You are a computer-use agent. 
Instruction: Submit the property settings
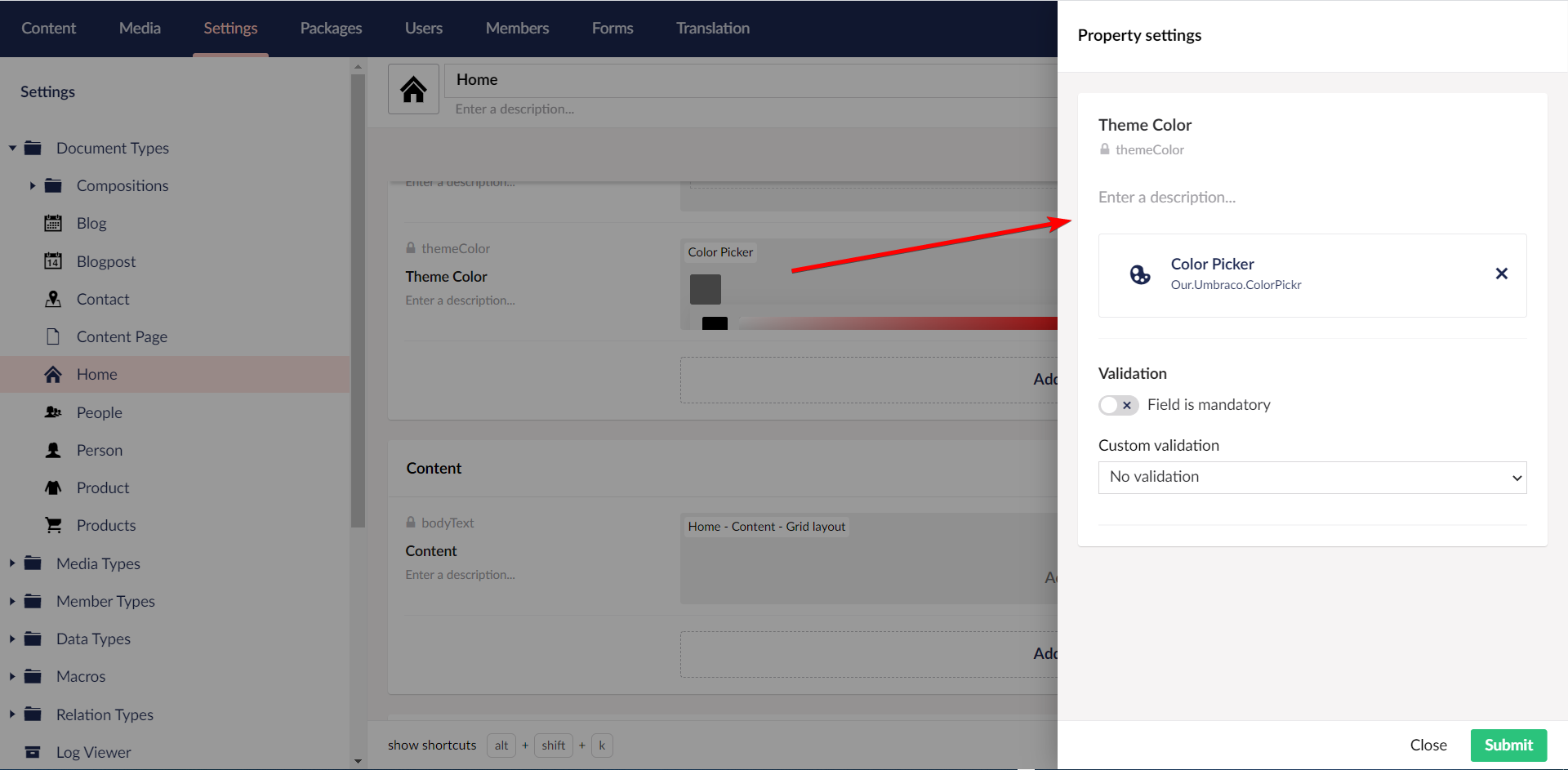coord(1508,745)
